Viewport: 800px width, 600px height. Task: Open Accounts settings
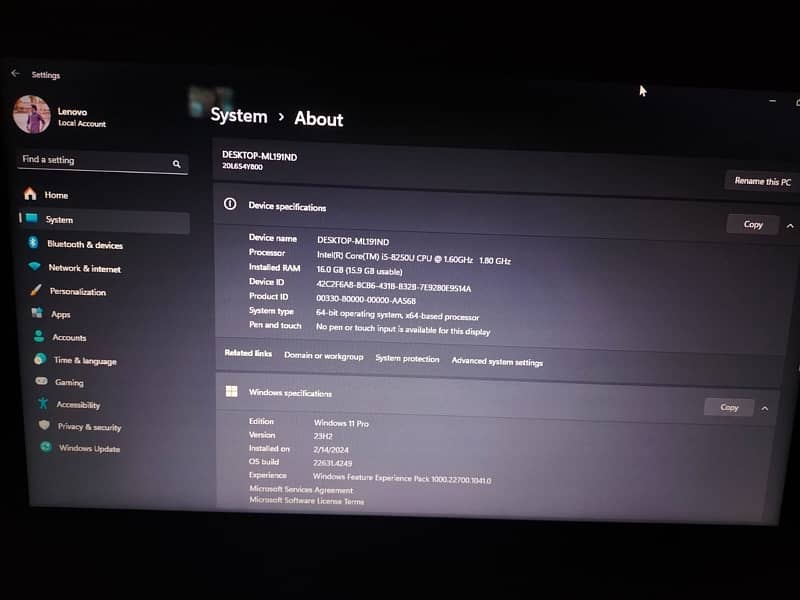coord(69,338)
